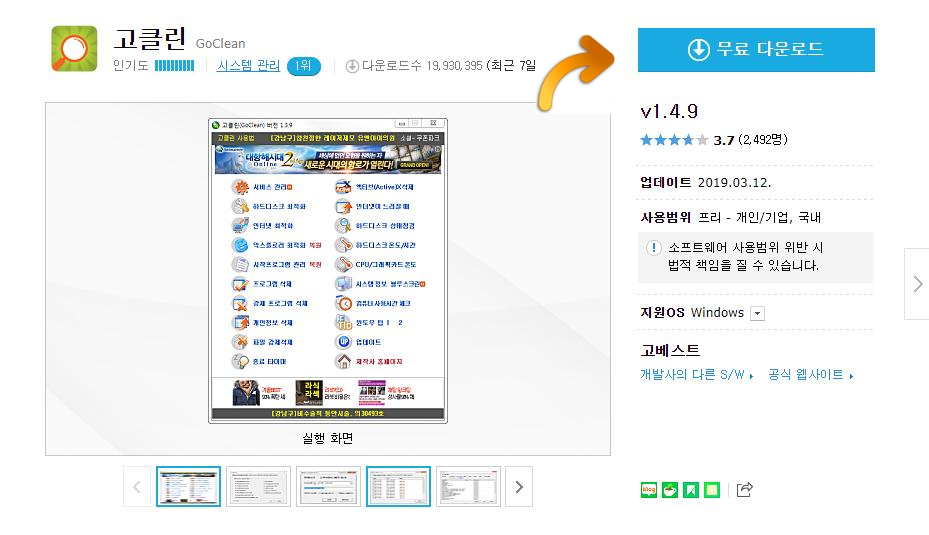
Task: Click 하드디스크 최적화 icon in preview
Action: [240, 206]
